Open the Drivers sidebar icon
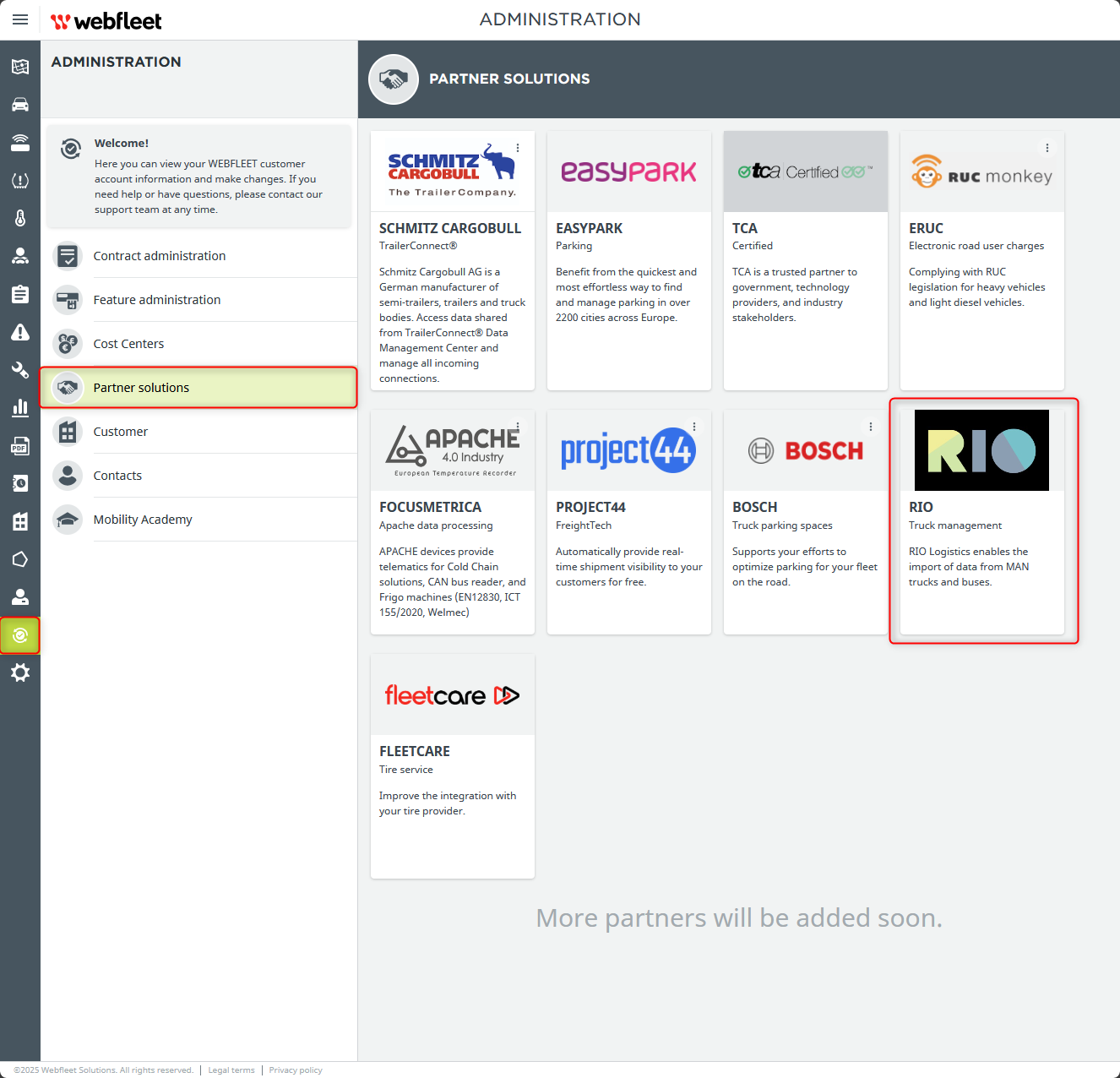This screenshot has width=1120, height=1078. coord(20,256)
